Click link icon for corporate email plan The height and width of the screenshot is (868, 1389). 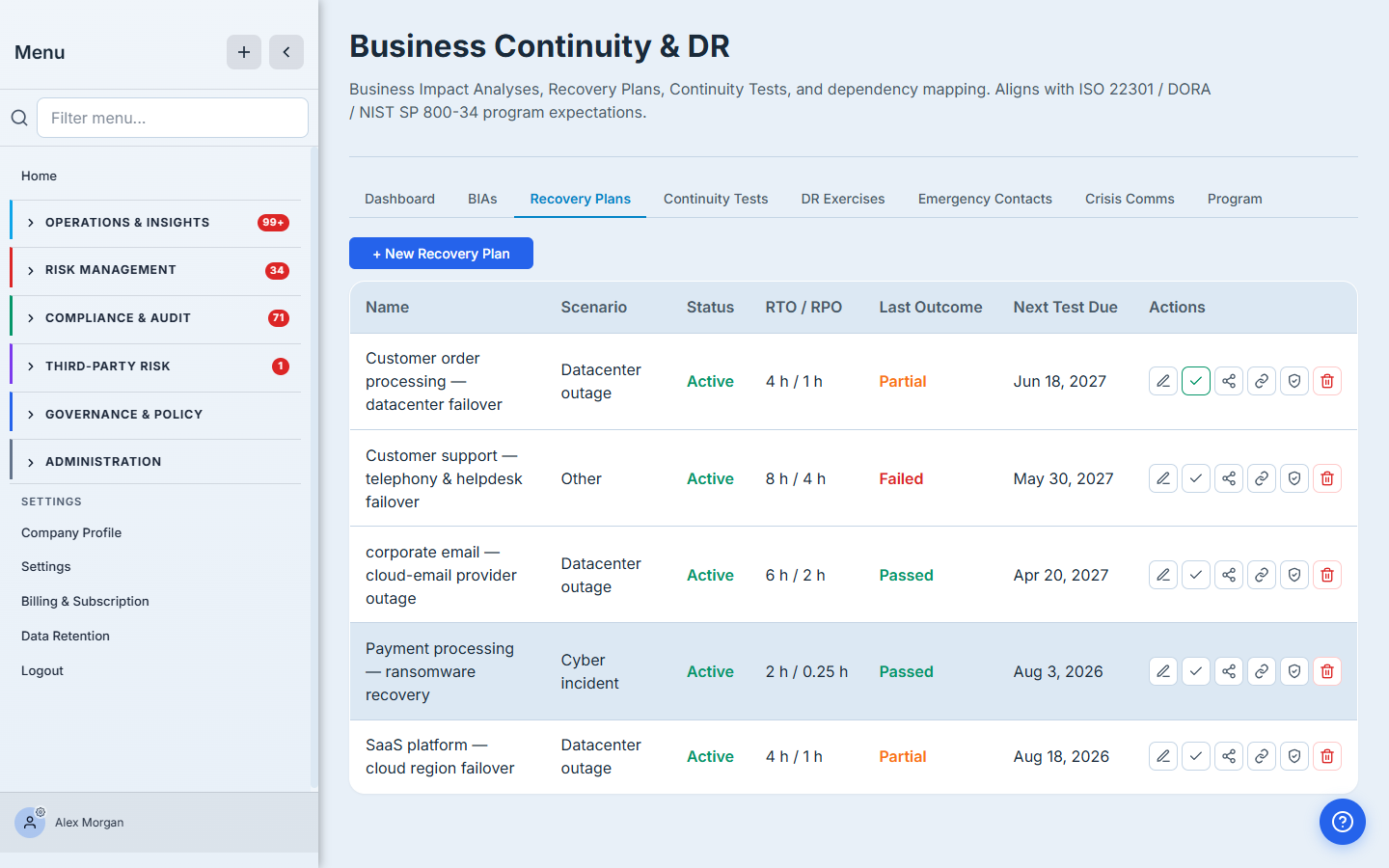pyautogui.click(x=1262, y=575)
